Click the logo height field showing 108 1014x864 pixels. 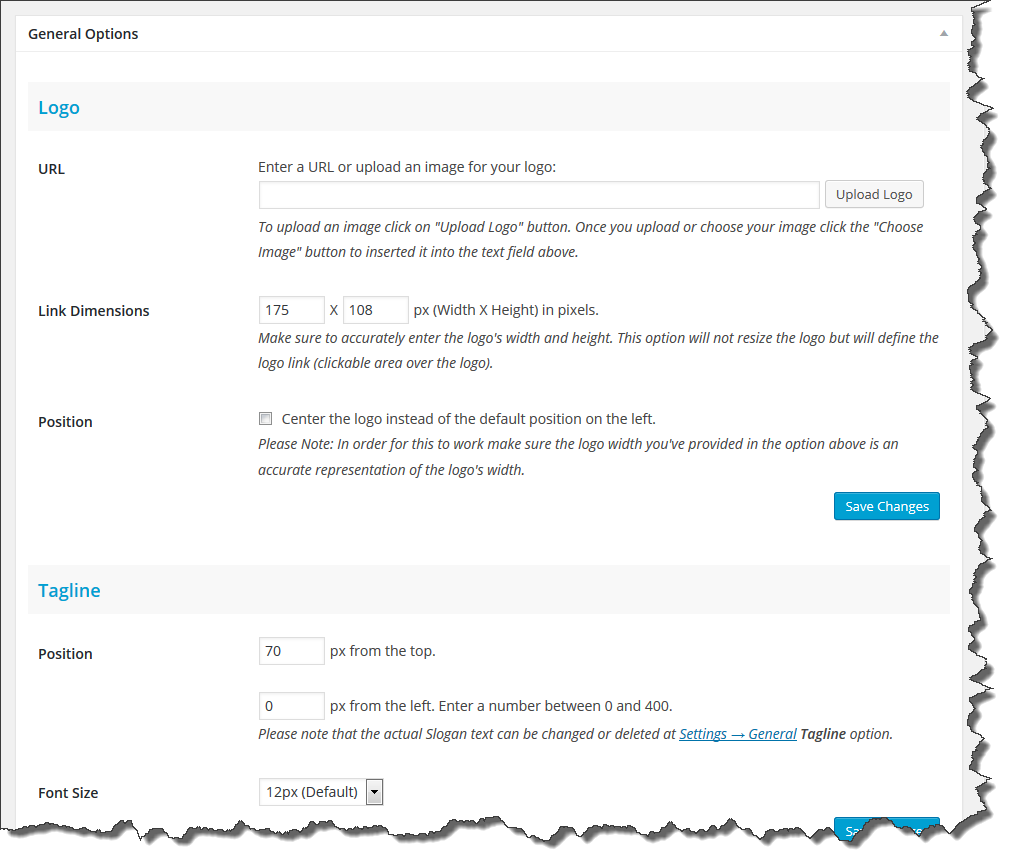pos(375,310)
